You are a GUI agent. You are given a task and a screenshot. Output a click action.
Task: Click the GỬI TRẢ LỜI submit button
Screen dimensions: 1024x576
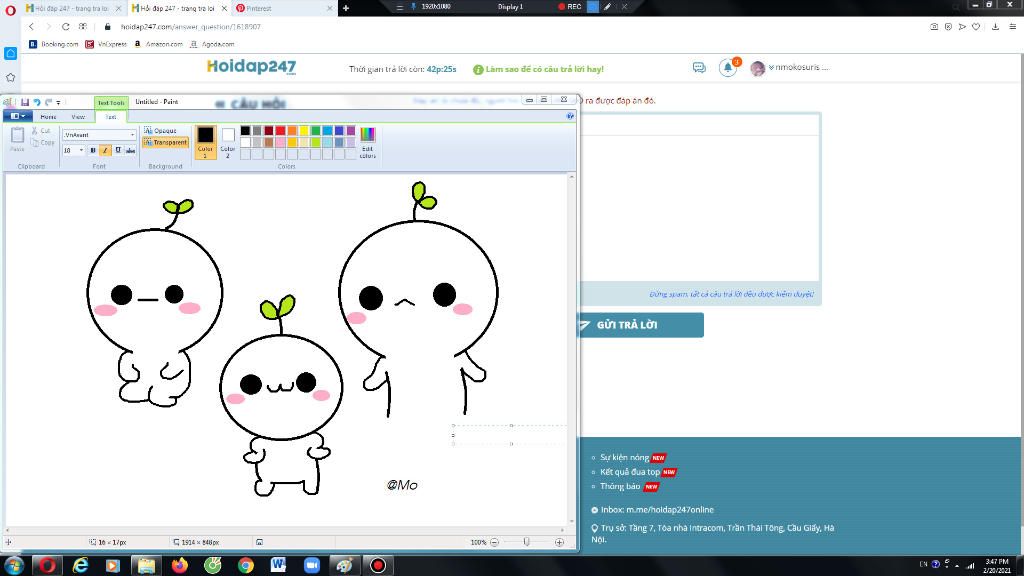(x=639, y=325)
